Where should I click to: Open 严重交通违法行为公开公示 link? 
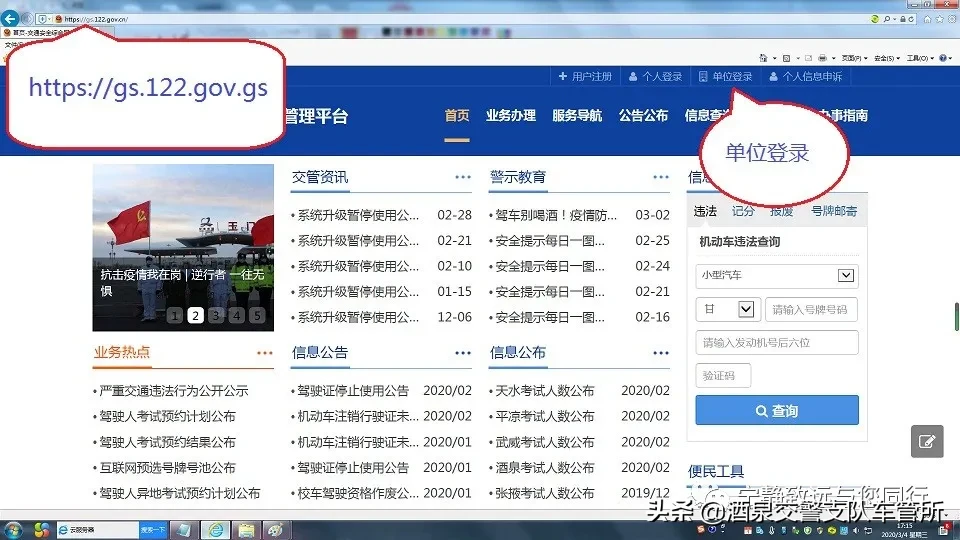173,391
